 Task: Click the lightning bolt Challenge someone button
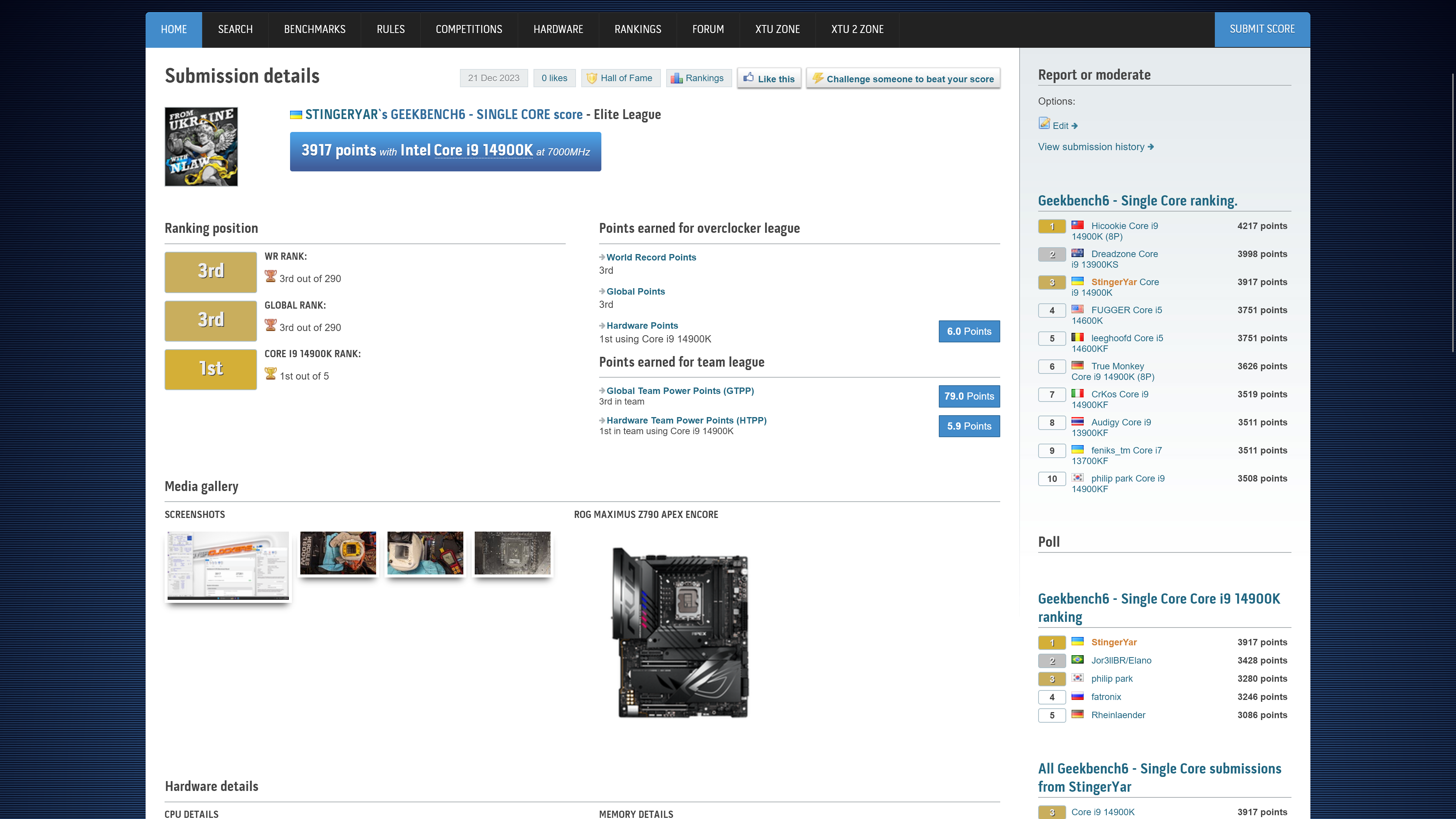903,78
